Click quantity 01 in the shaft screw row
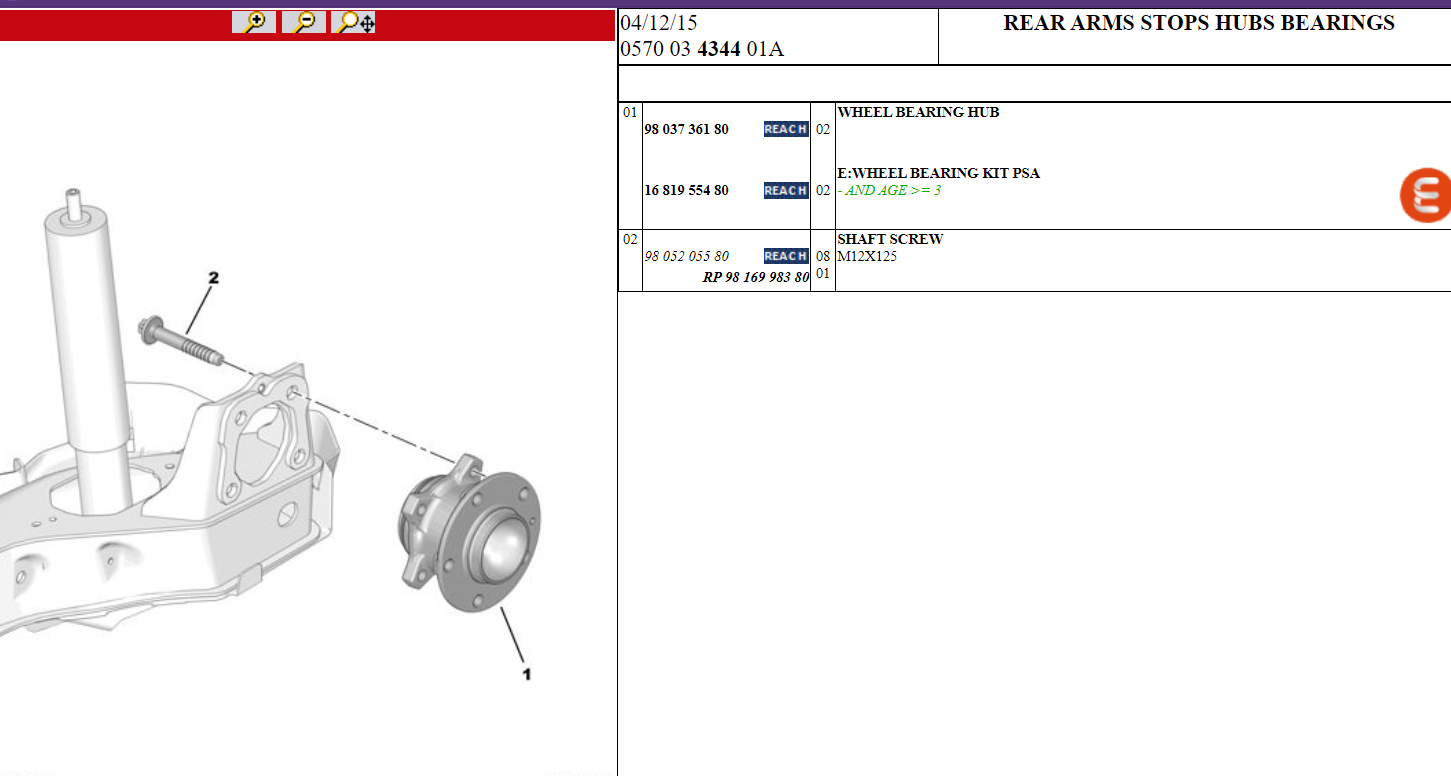Image resolution: width=1451 pixels, height=776 pixels. click(822, 273)
